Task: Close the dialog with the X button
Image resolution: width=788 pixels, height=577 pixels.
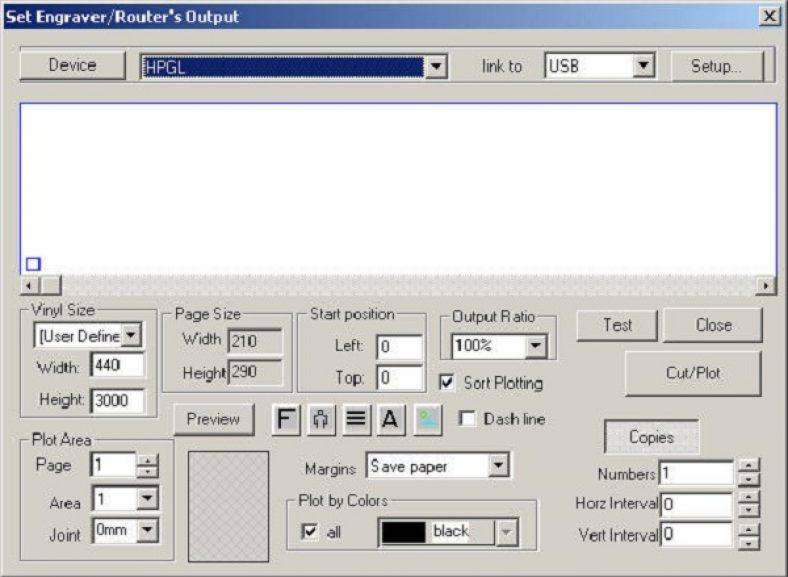Action: coord(769,16)
